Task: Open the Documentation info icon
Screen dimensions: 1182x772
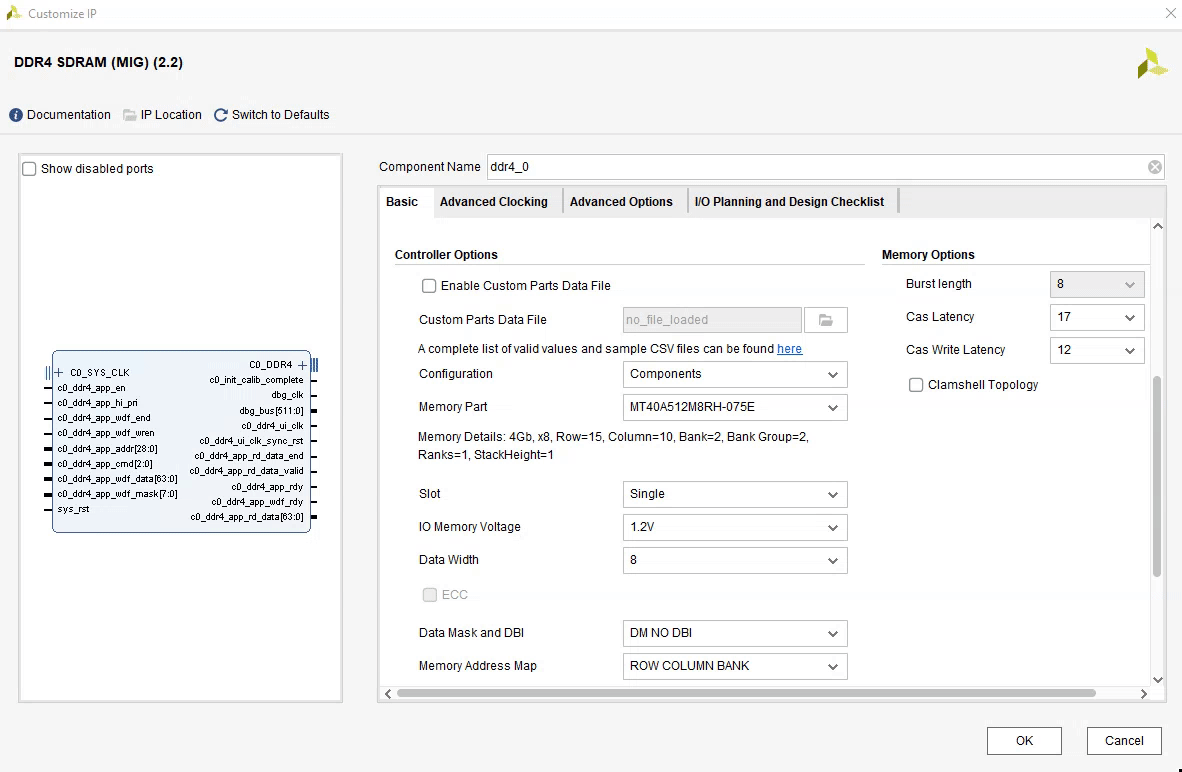Action: point(16,115)
